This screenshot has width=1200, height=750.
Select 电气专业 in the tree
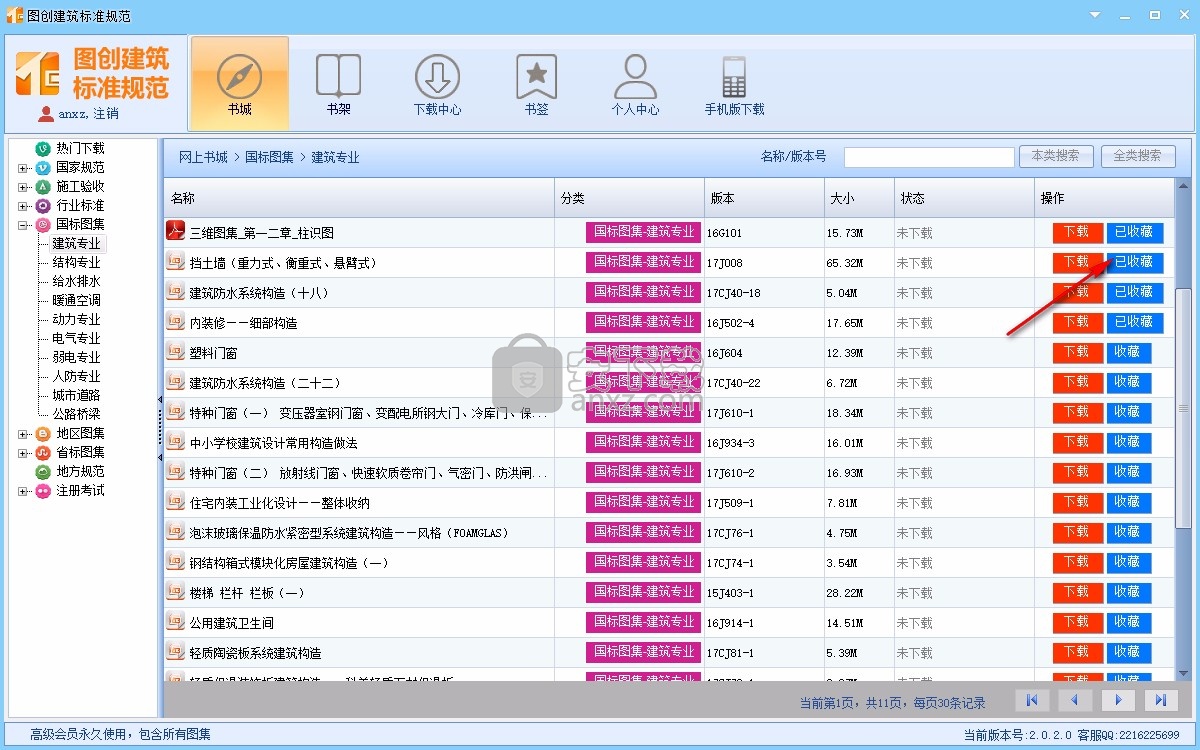tap(76, 338)
